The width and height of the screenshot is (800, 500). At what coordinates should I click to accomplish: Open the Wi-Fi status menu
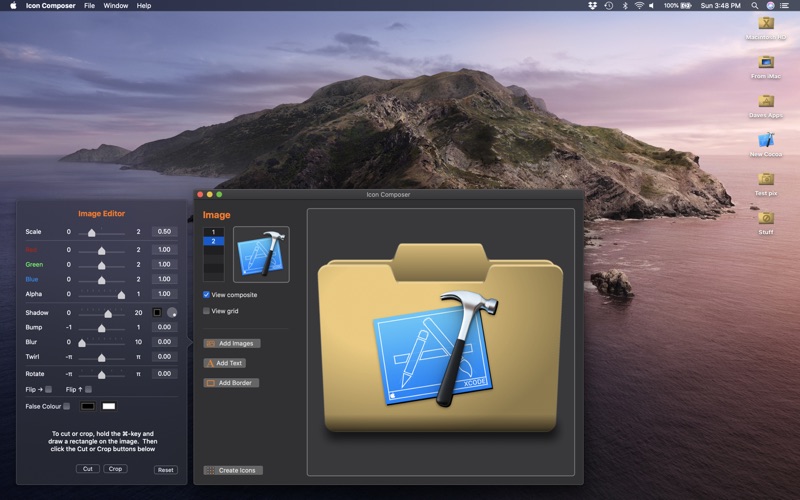pyautogui.click(x=639, y=6)
